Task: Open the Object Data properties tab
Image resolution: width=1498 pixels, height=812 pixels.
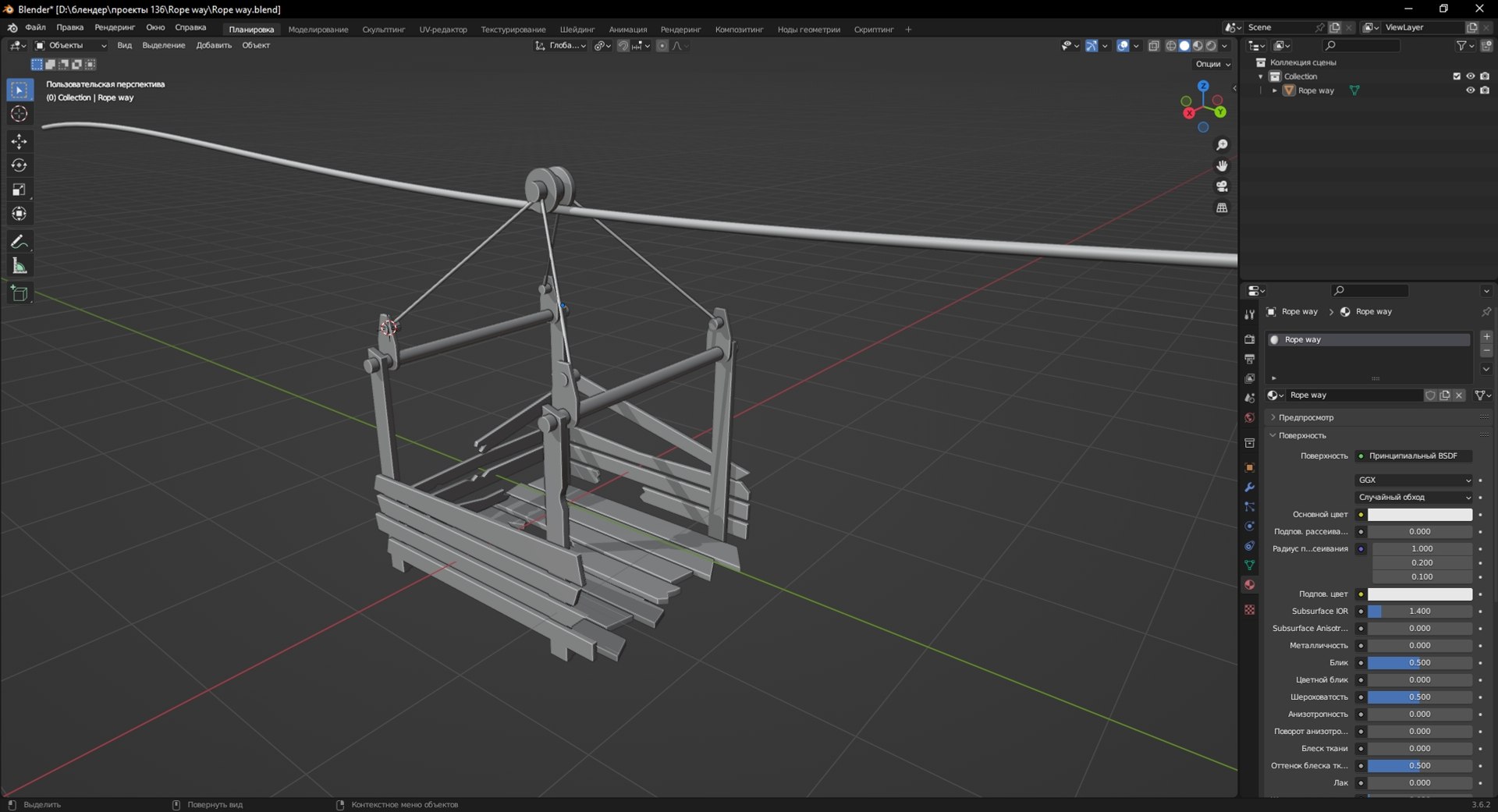Action: [1249, 565]
